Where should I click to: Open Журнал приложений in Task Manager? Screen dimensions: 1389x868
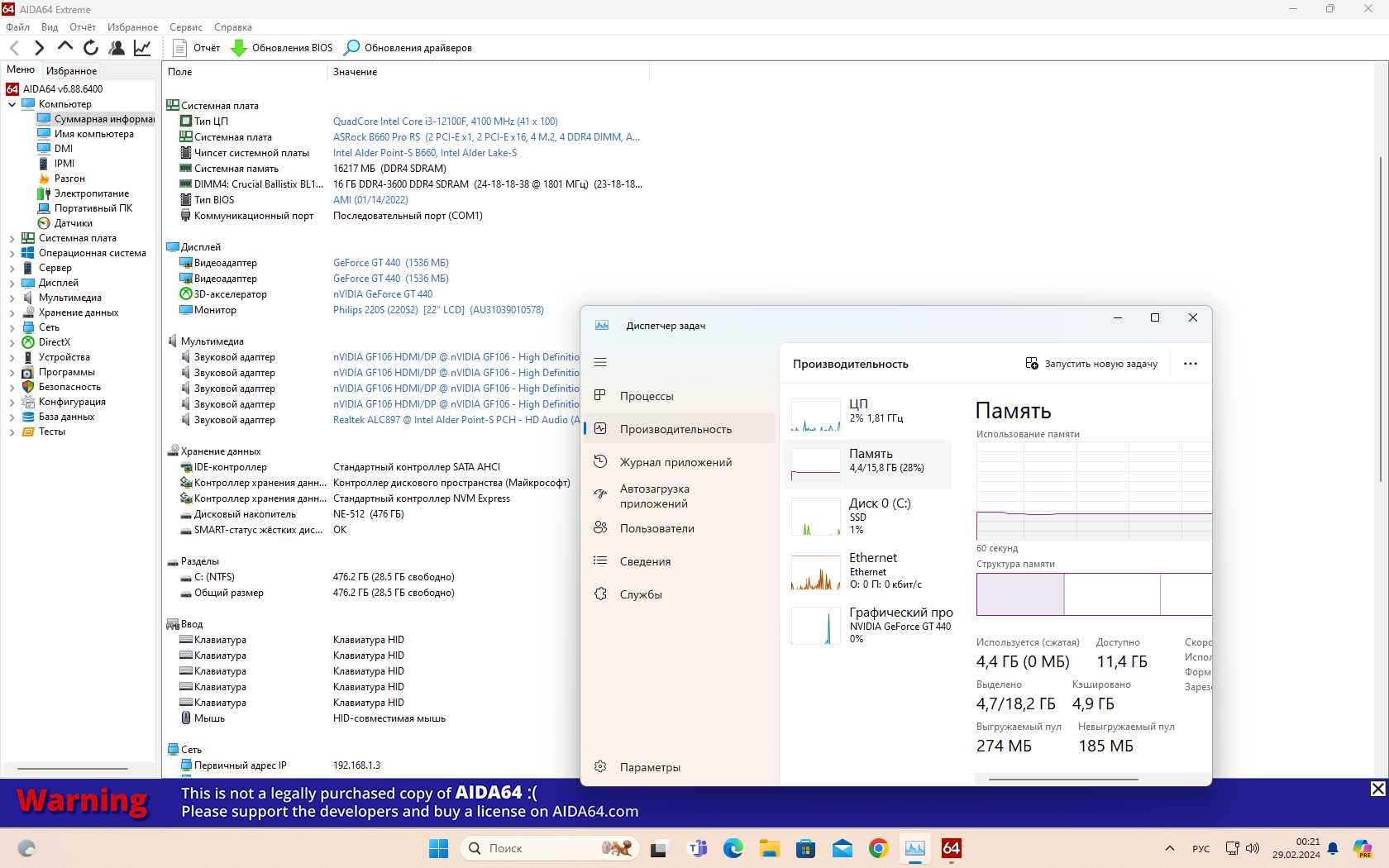pos(680,462)
